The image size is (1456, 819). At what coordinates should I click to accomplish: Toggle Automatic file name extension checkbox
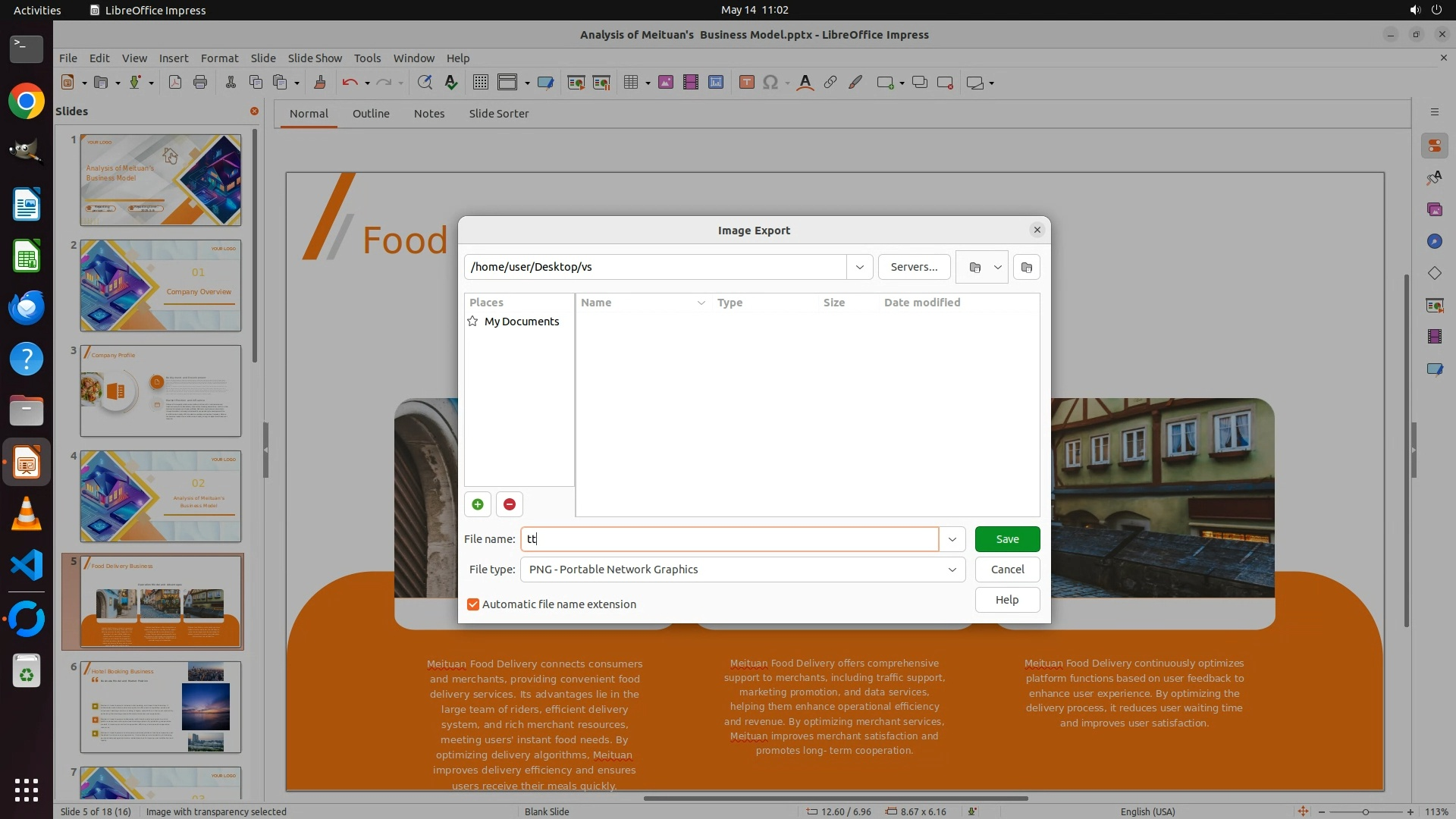[x=473, y=604]
